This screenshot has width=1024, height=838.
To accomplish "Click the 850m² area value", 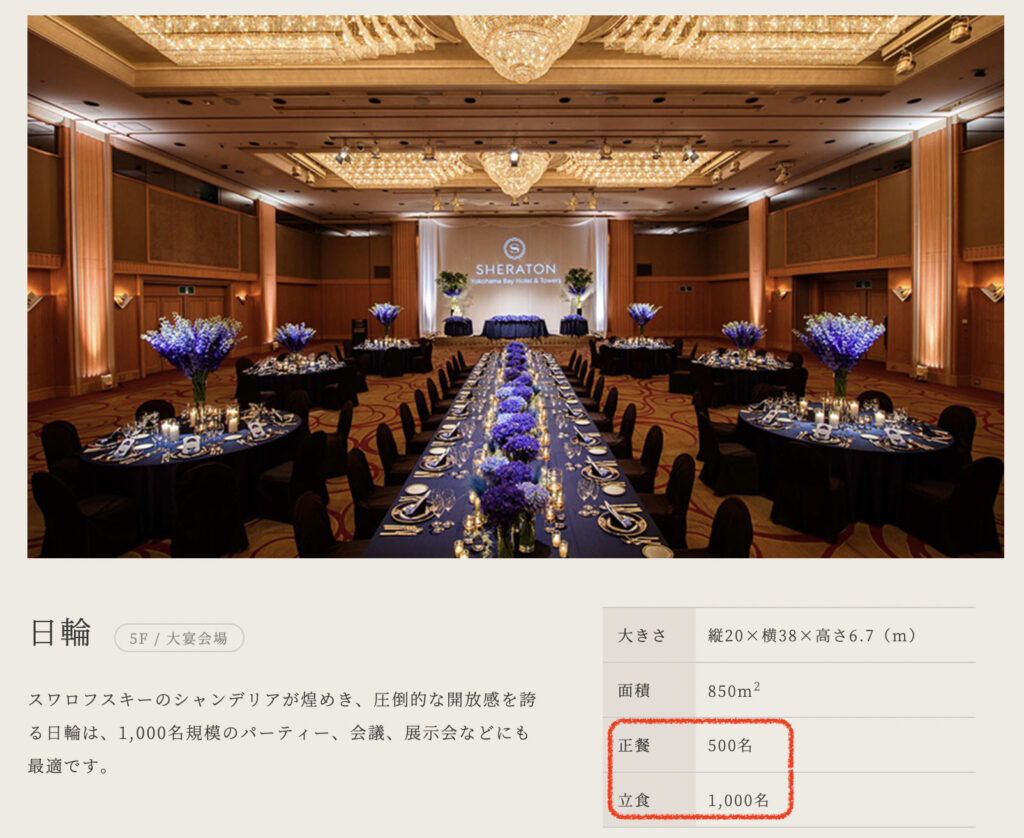I will pos(734,690).
